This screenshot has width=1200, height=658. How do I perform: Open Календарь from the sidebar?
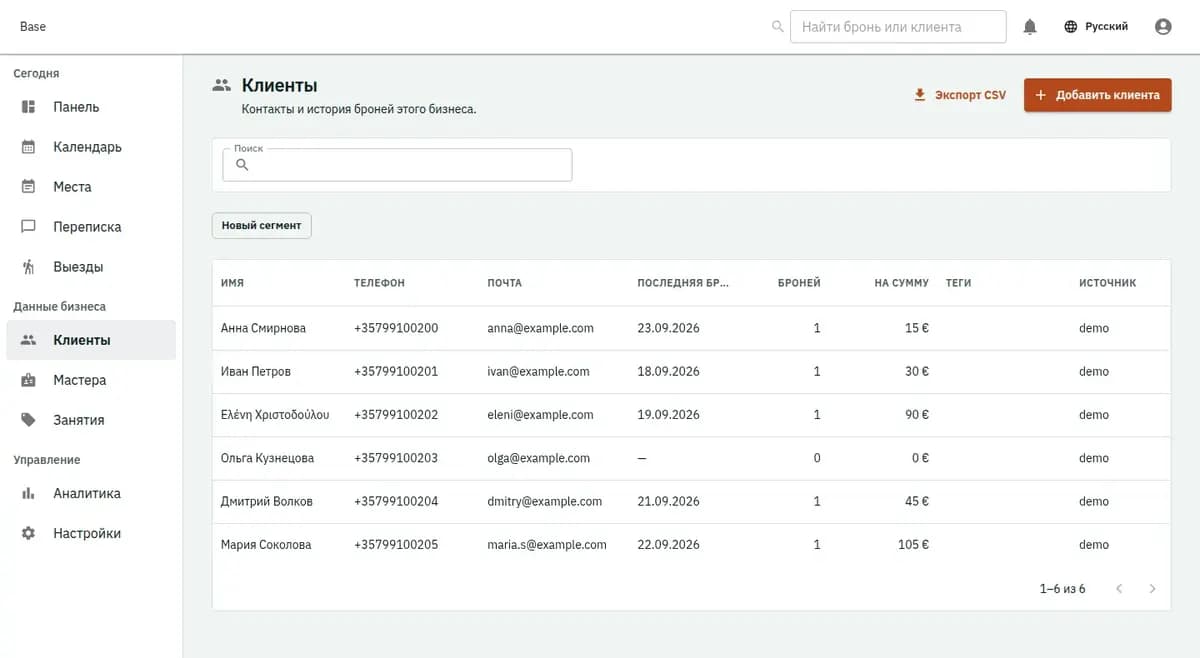pyautogui.click(x=91, y=147)
